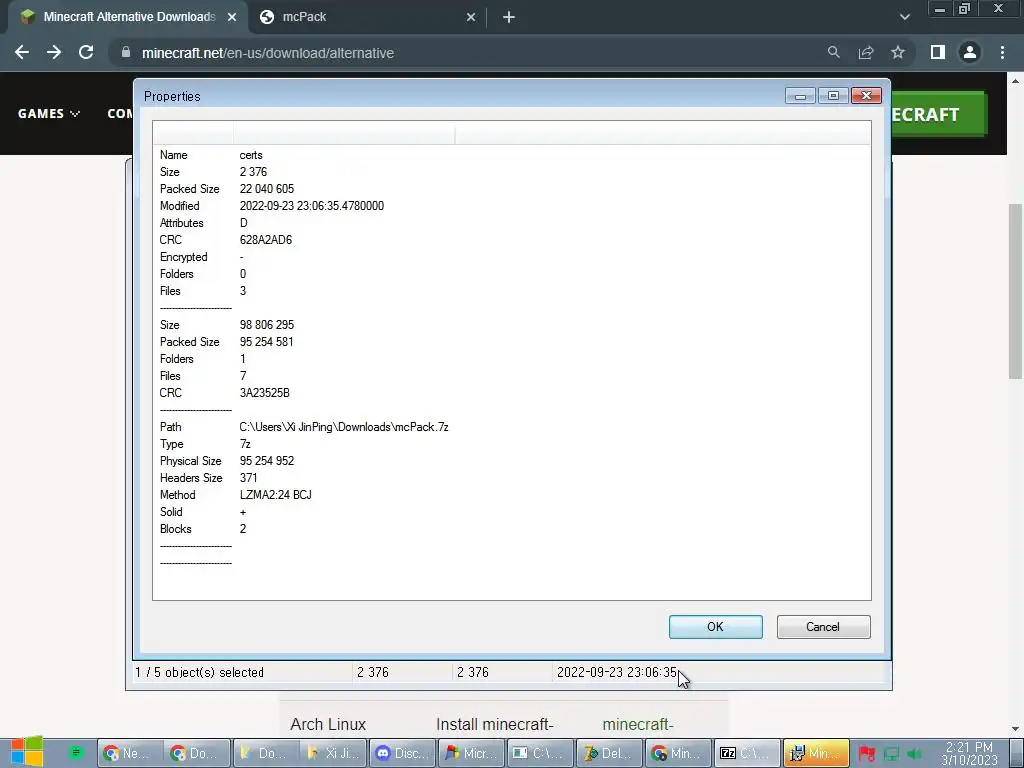Select the Packed Size value '95 254 581'
The image size is (1024, 768).
point(266,342)
